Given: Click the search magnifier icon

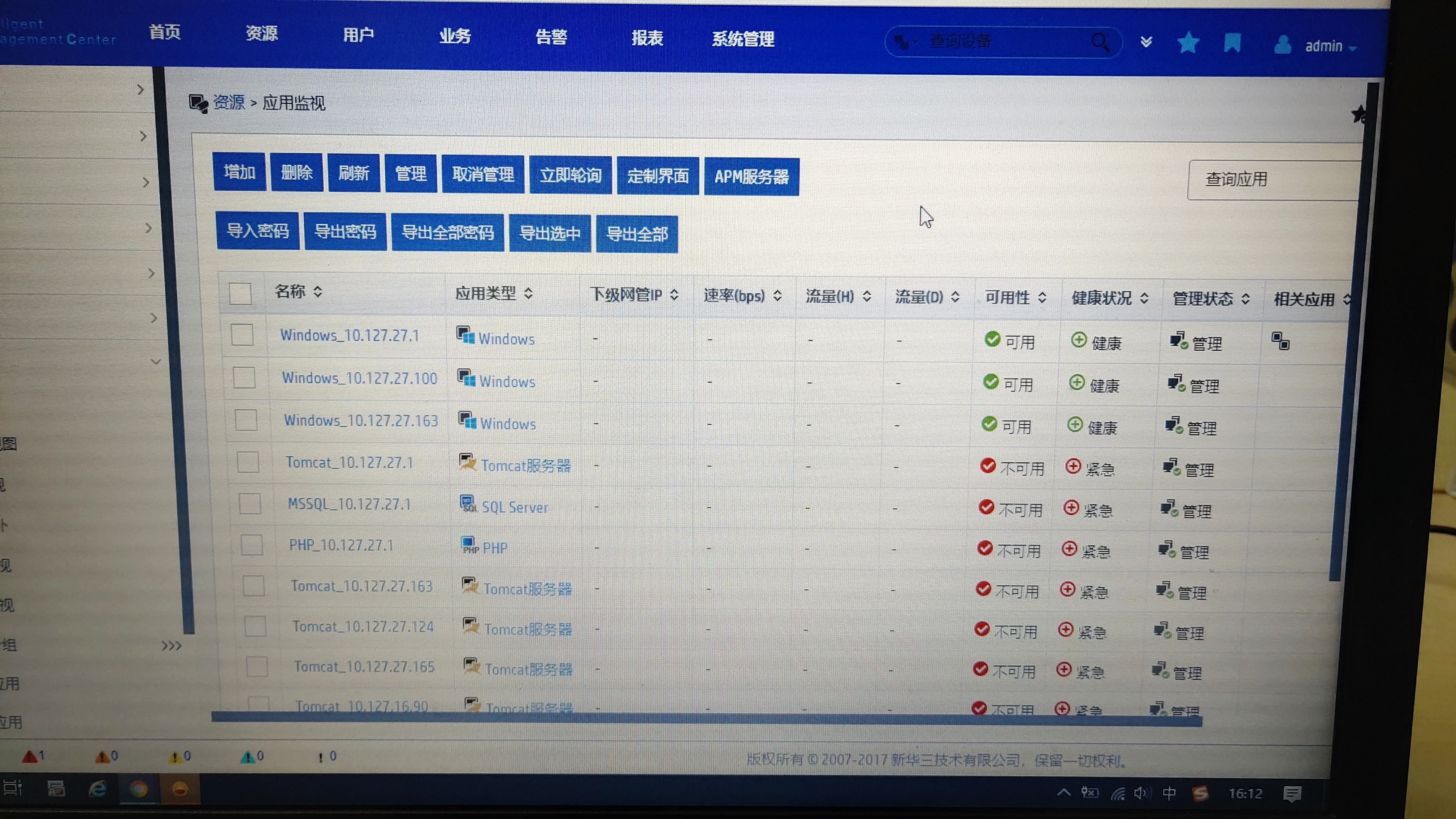Looking at the screenshot, I should (1100, 42).
